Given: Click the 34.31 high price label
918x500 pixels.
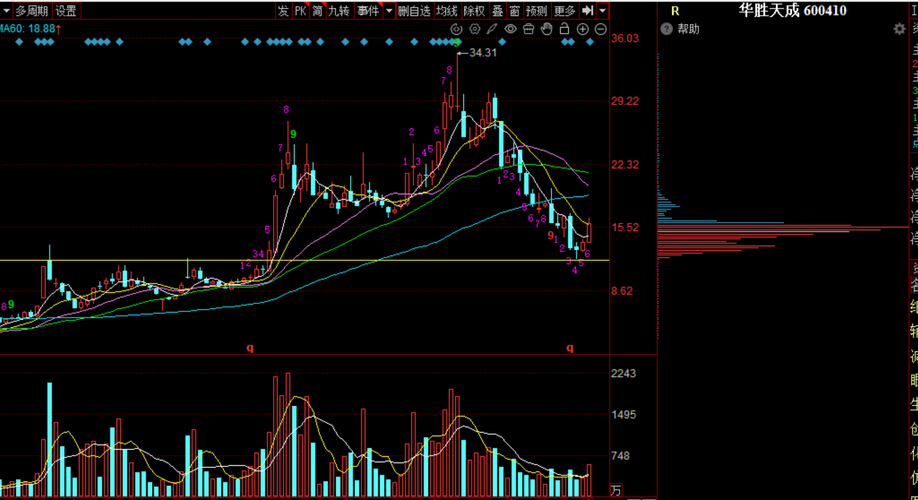Looking at the screenshot, I should click(483, 53).
